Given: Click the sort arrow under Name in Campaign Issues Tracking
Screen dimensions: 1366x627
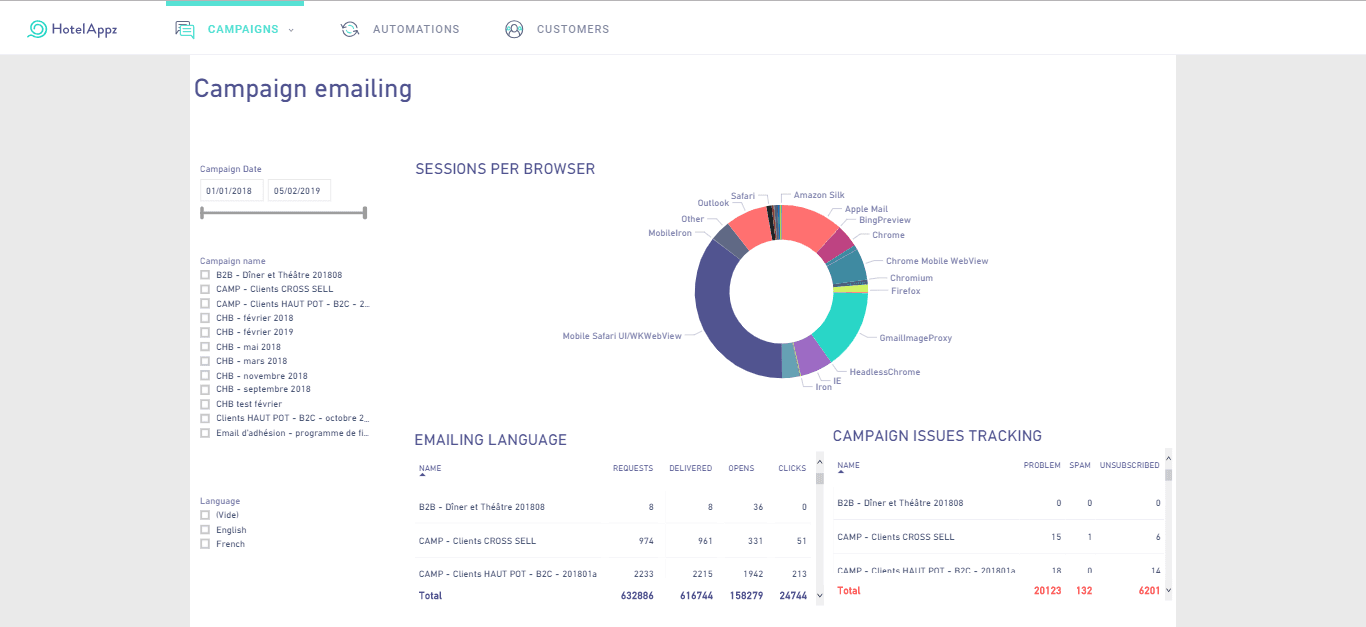Looking at the screenshot, I should coord(840,473).
